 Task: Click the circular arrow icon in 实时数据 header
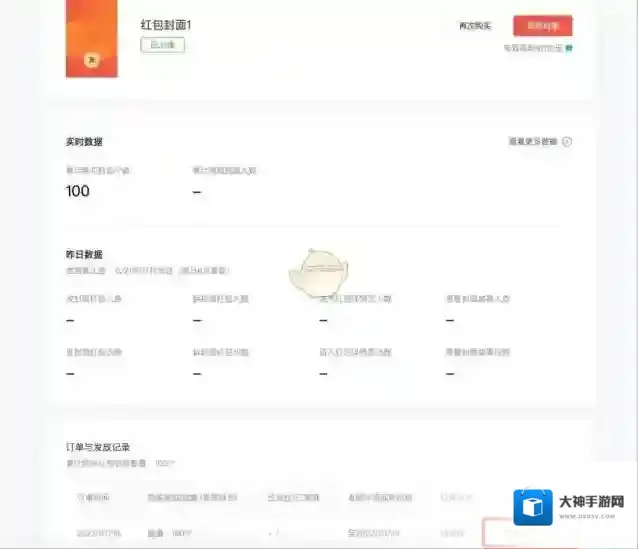click(x=567, y=141)
